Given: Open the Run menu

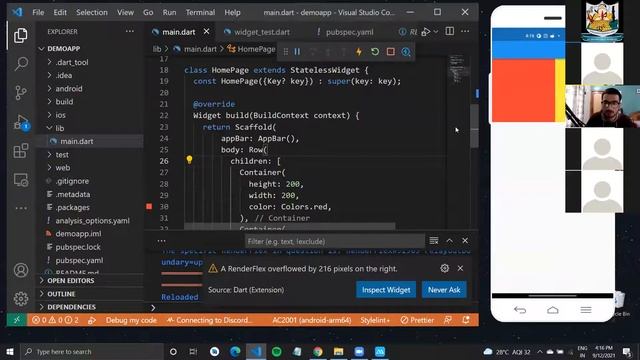Looking at the screenshot, I should [x=169, y=12].
